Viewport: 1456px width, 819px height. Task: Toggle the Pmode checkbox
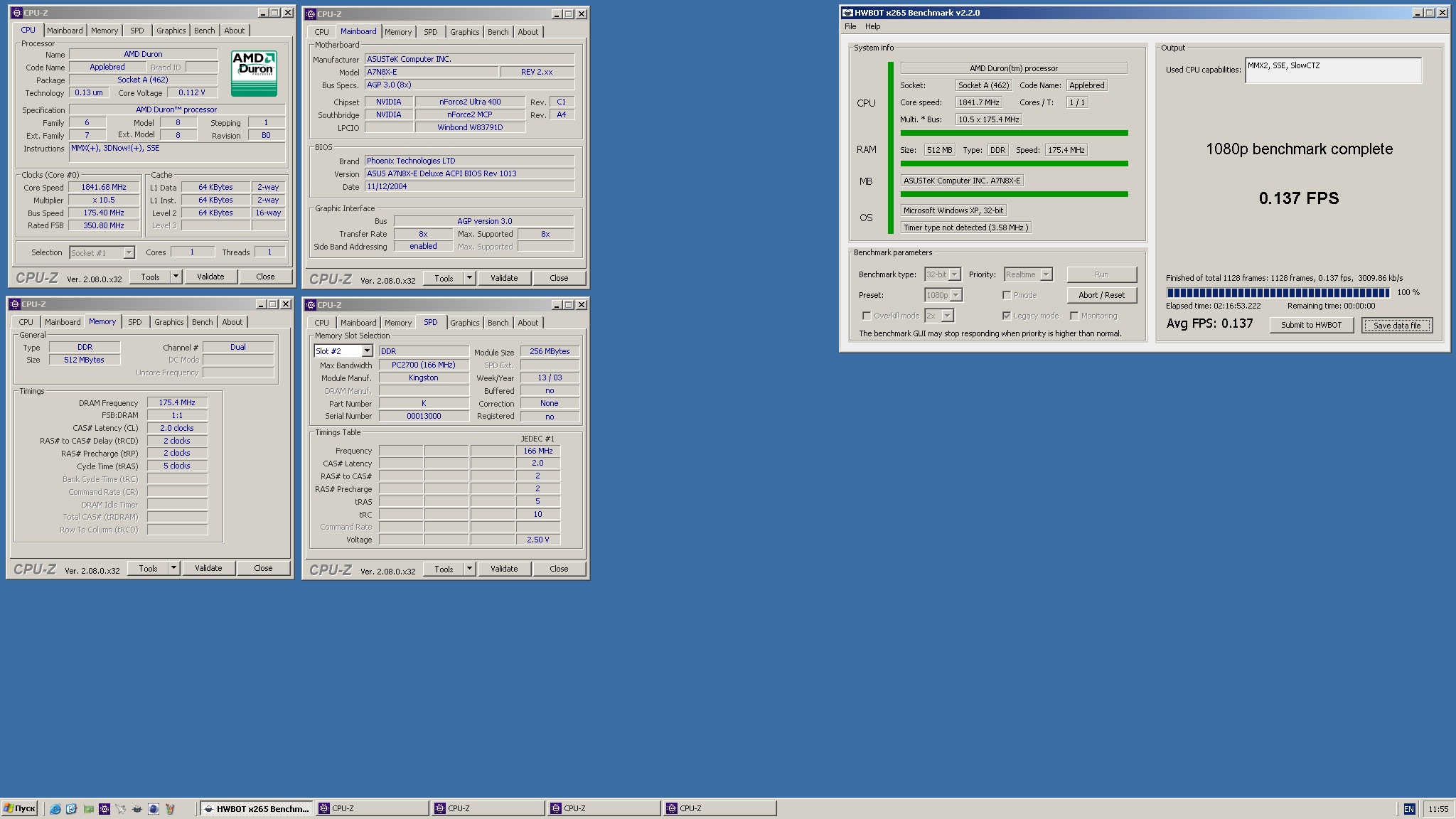(x=1007, y=295)
